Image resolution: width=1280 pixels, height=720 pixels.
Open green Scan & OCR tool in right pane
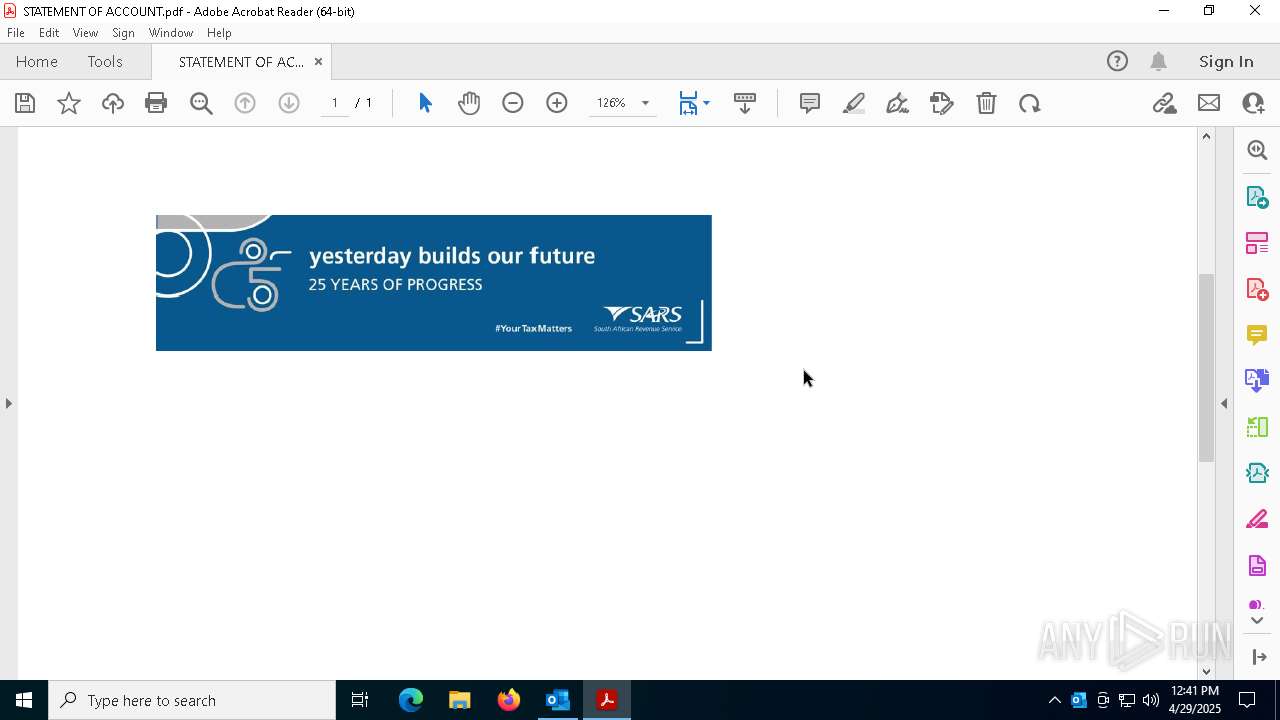pos(1257,427)
